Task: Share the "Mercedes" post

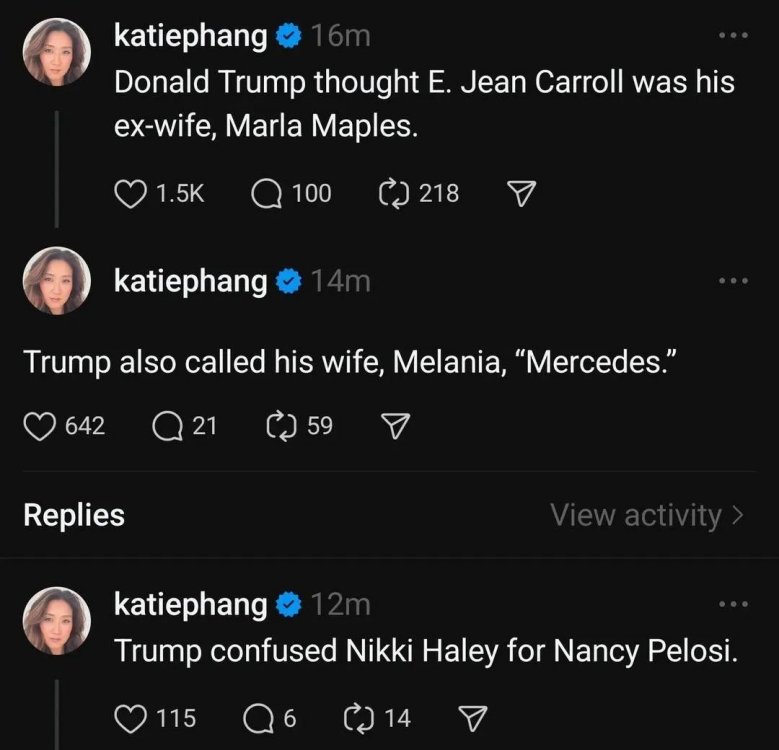Action: click(x=396, y=427)
